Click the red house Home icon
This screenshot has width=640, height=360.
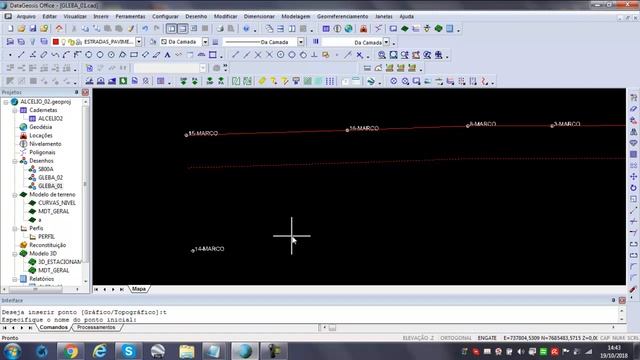tap(59, 29)
